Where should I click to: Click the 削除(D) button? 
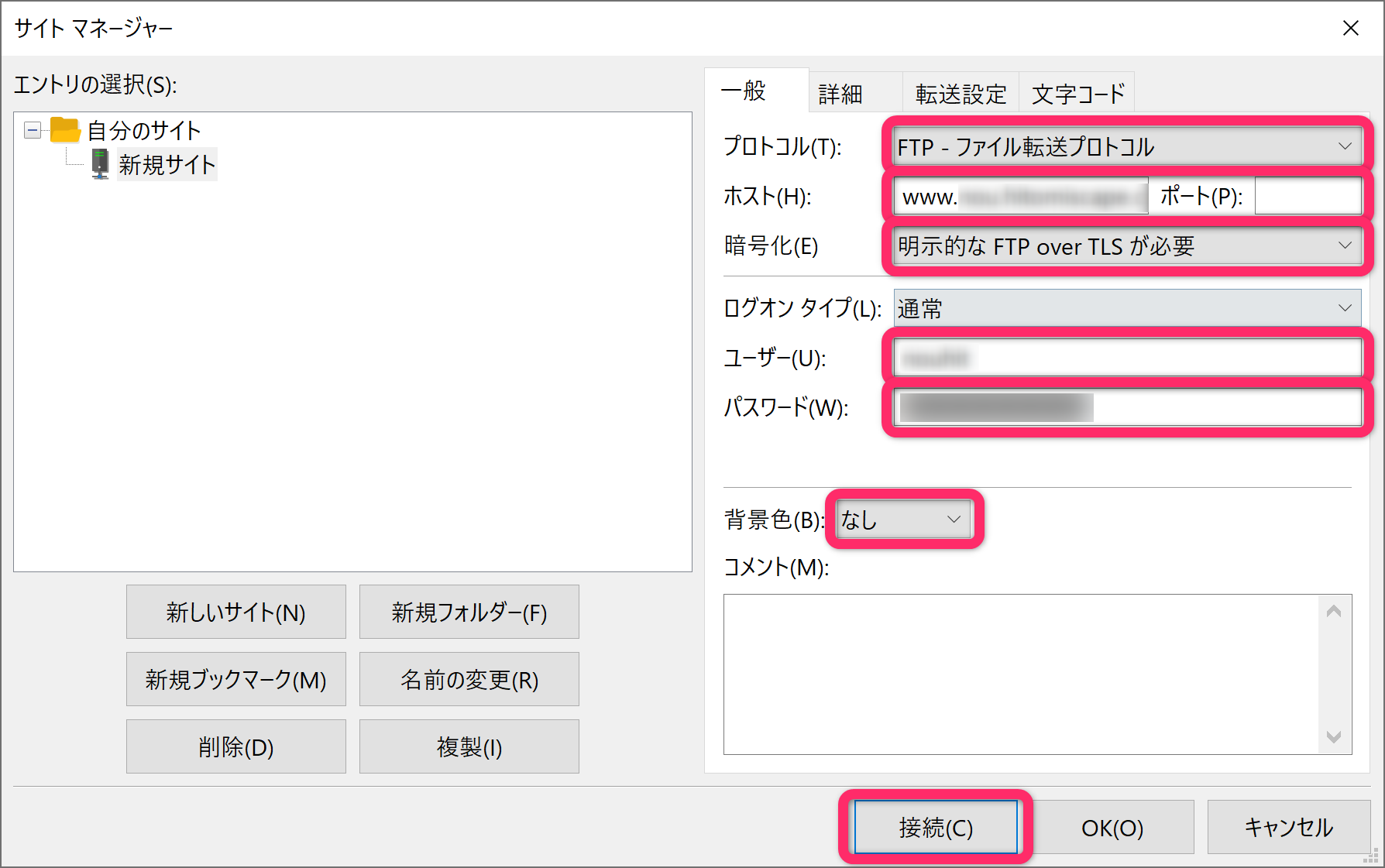tap(235, 746)
